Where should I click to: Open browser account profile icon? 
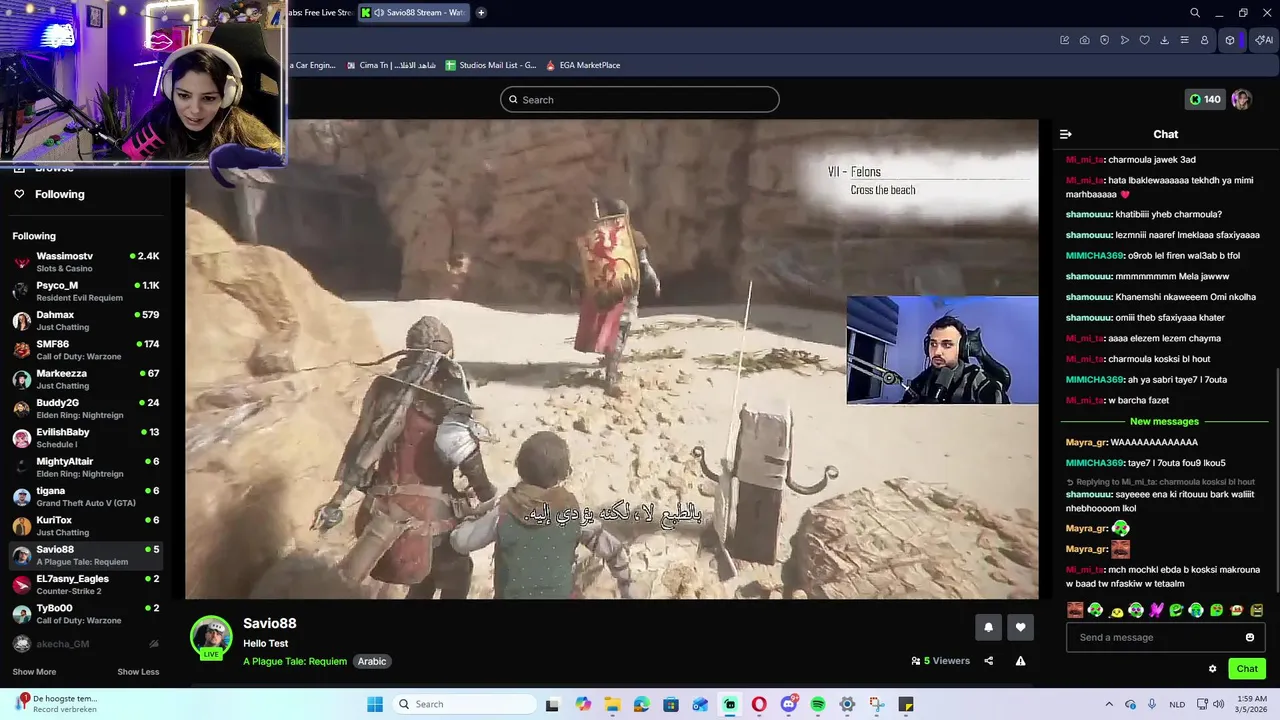tap(1204, 40)
